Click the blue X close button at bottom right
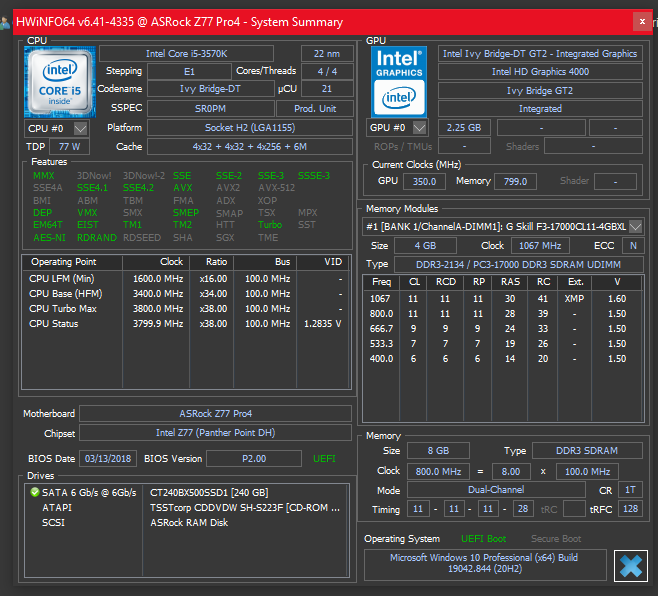Viewport: 658px width, 596px height. coord(631,566)
